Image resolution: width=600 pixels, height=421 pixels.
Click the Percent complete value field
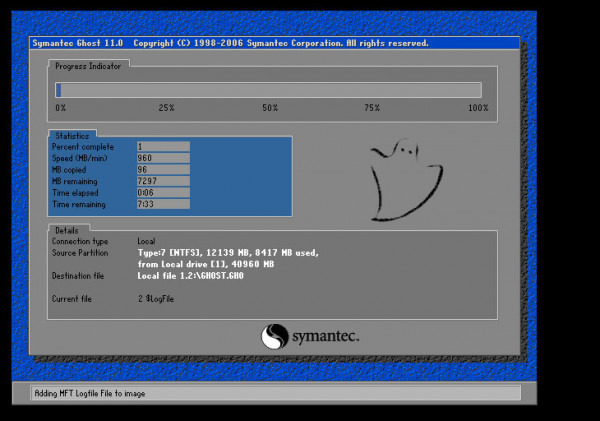[x=163, y=147]
